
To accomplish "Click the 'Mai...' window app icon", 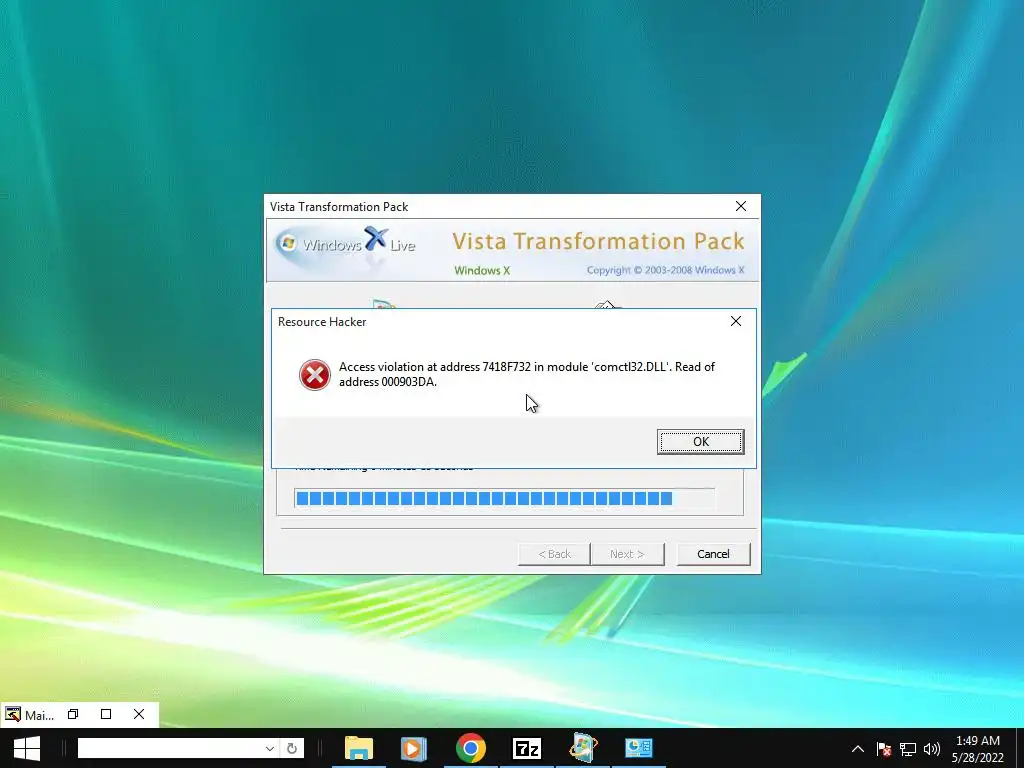I will click(x=12, y=714).
